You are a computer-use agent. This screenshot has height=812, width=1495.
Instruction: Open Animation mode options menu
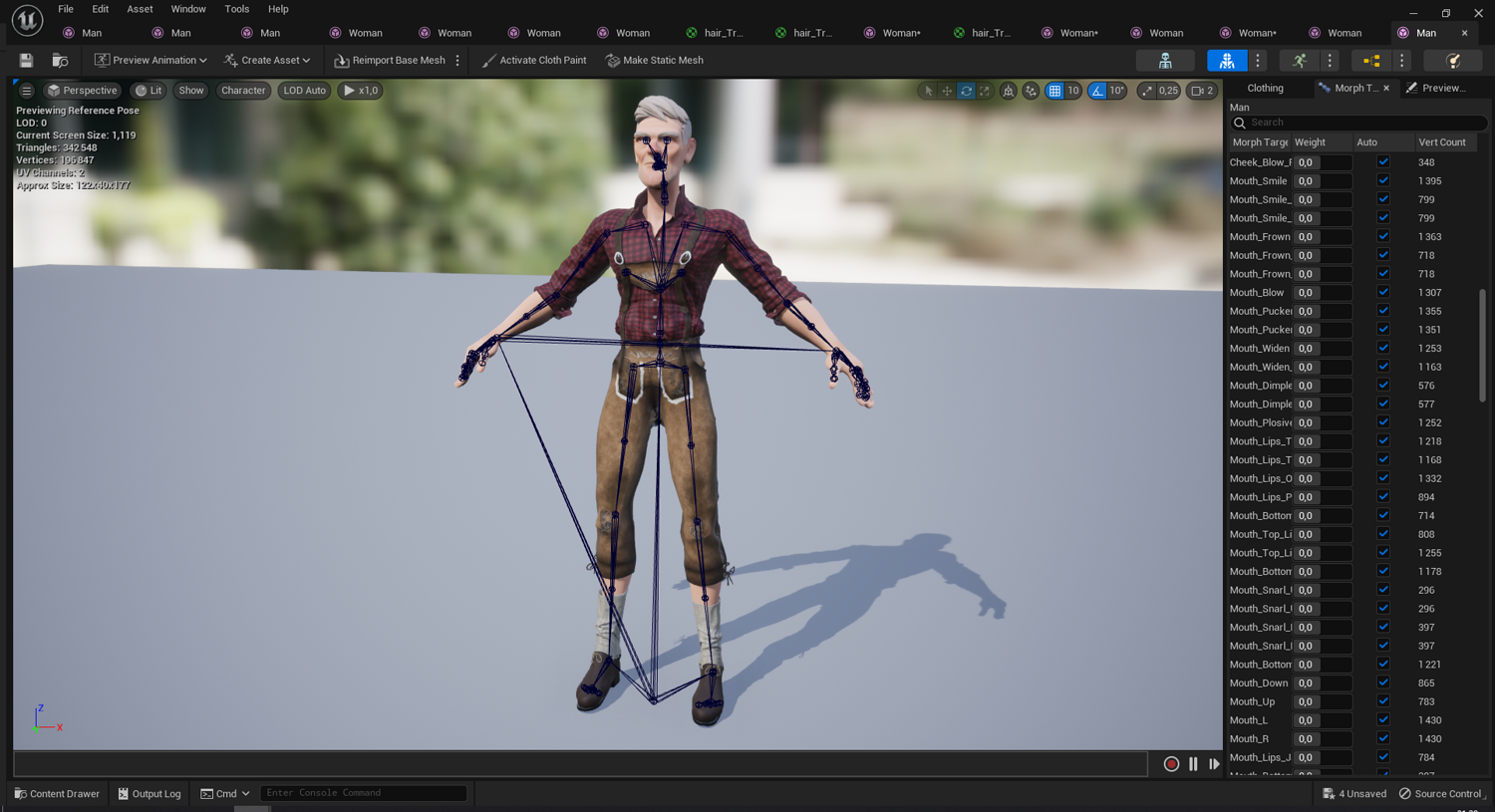click(1330, 61)
